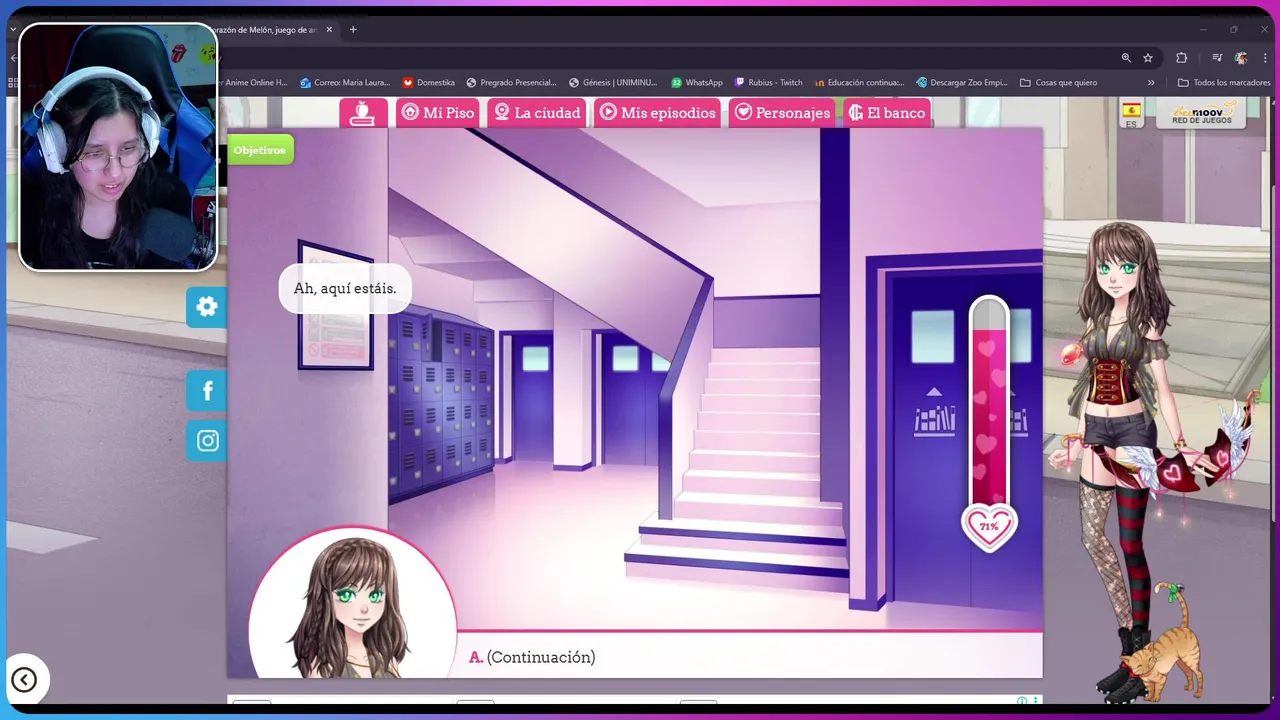Open the Mi Piso menu

(438, 113)
